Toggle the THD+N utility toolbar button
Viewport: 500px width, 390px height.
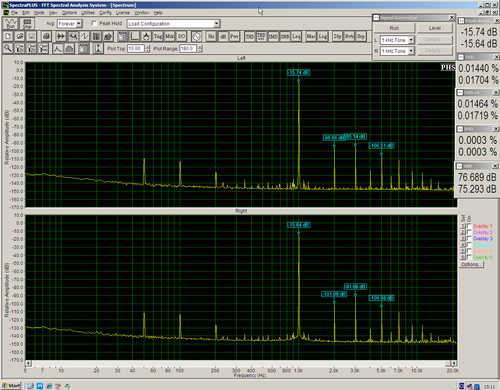click(261, 36)
